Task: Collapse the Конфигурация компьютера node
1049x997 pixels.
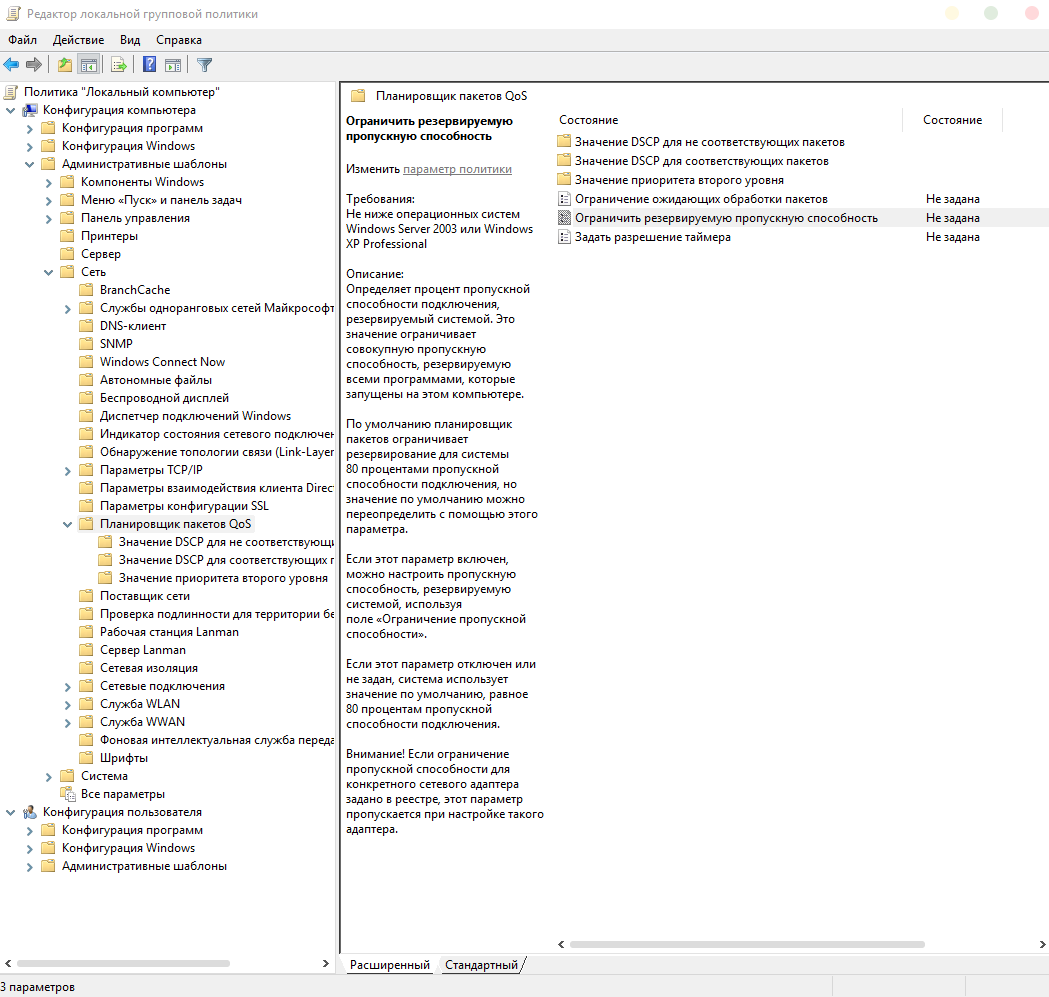Action: click(10, 110)
